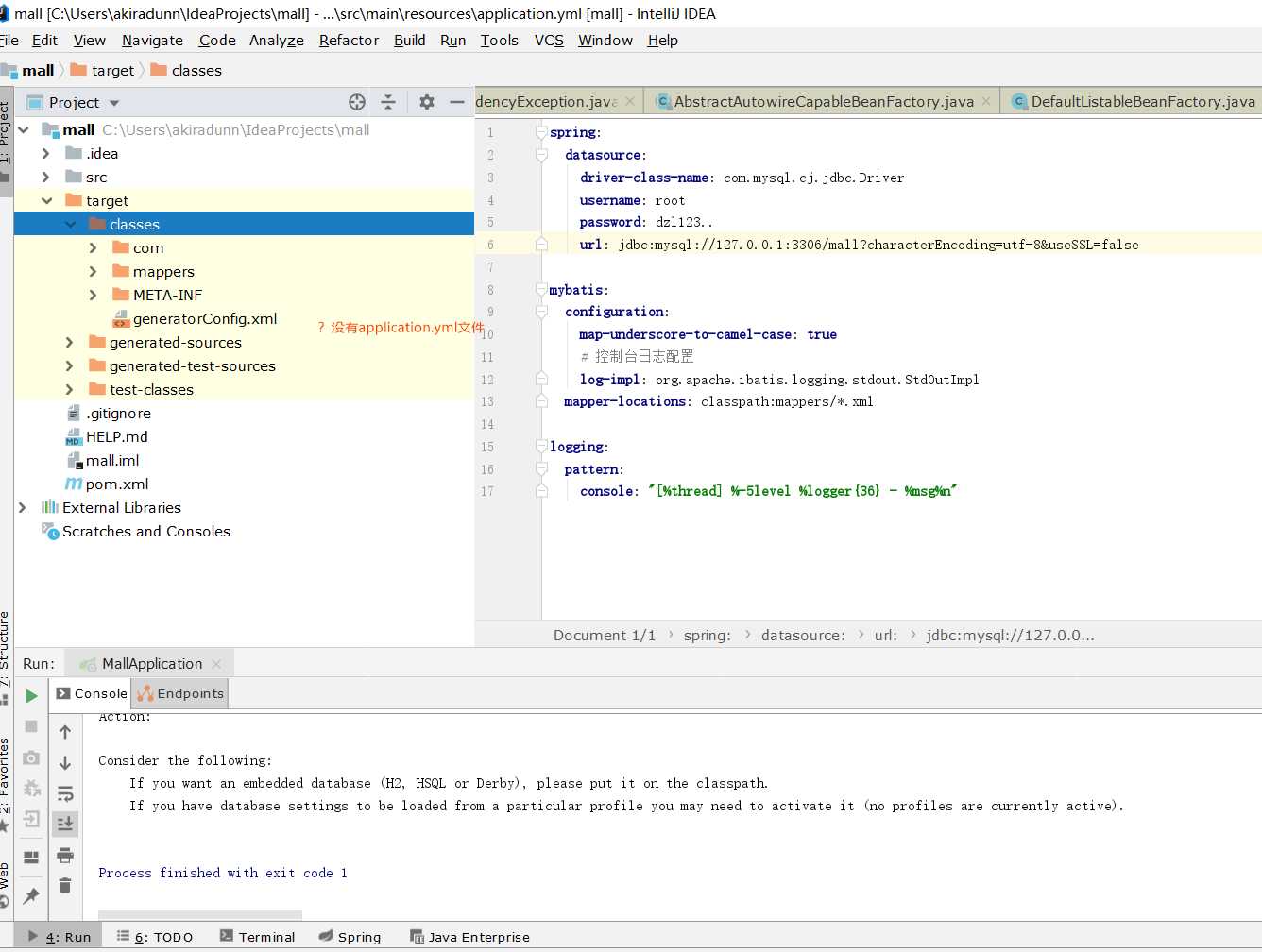Collapse all in Project panel
Screen dimensions: 1262x952
[388, 102]
